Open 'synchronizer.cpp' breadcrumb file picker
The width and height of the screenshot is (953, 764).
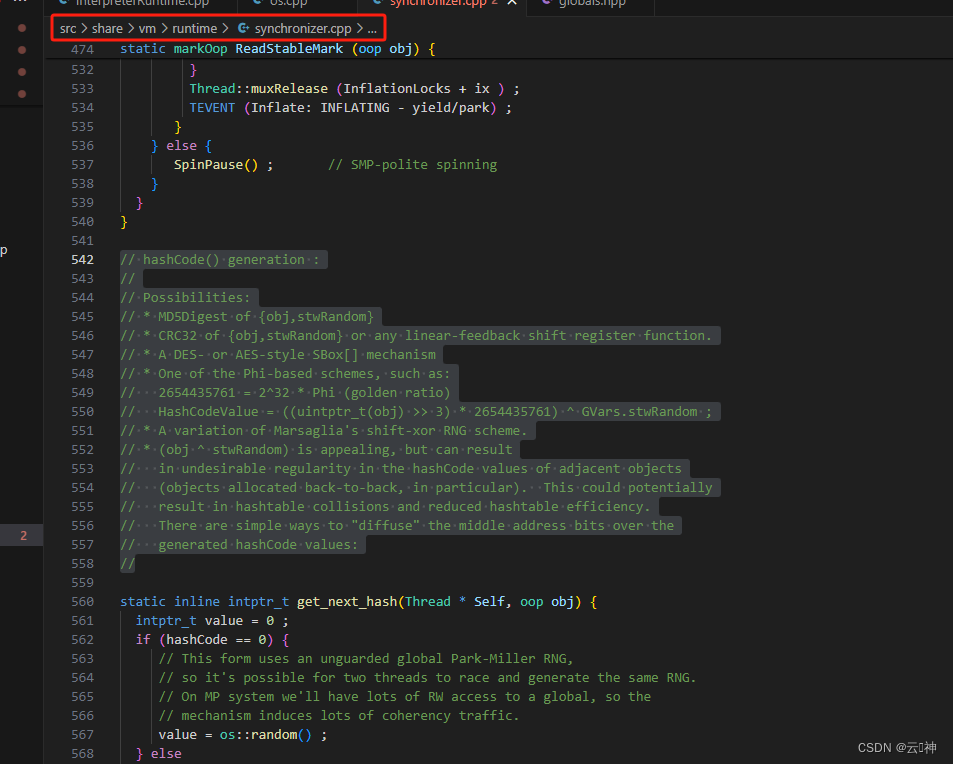coord(303,29)
